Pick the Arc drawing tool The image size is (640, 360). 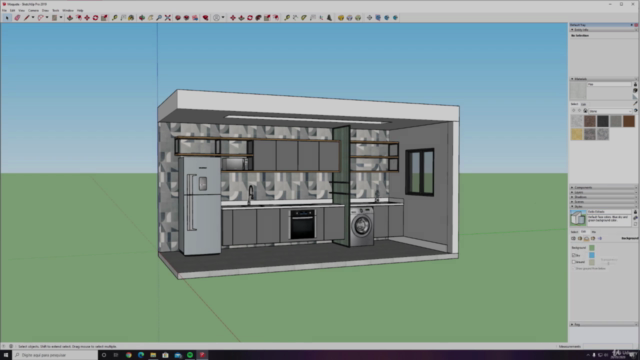[x=40, y=18]
